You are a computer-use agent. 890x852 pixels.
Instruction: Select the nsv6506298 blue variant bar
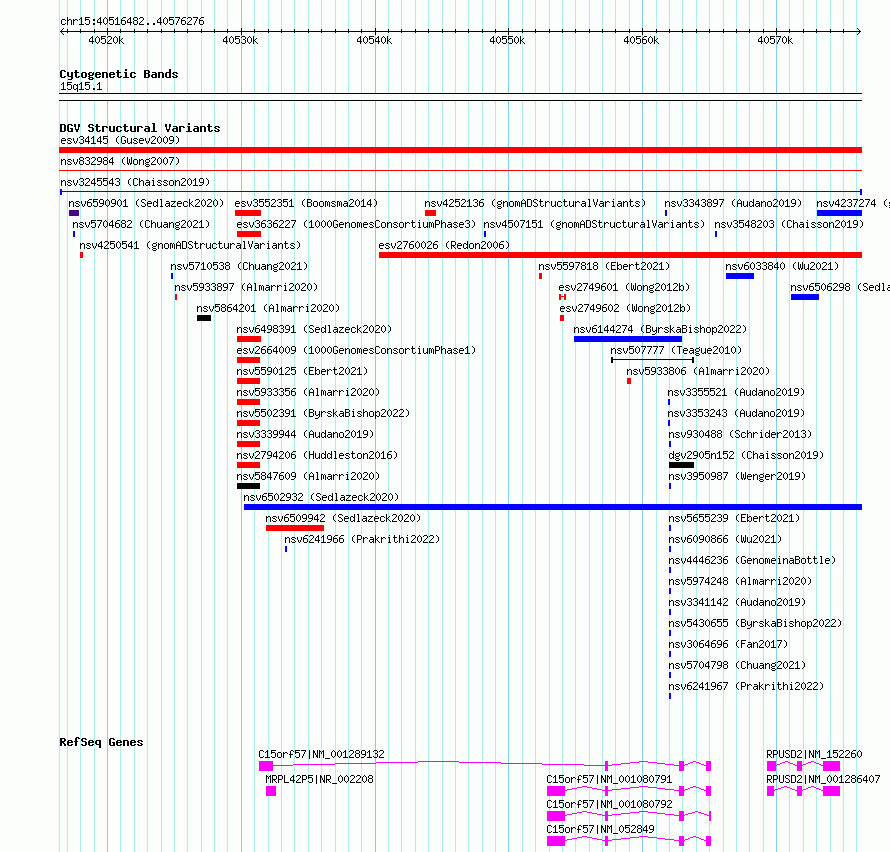click(805, 297)
